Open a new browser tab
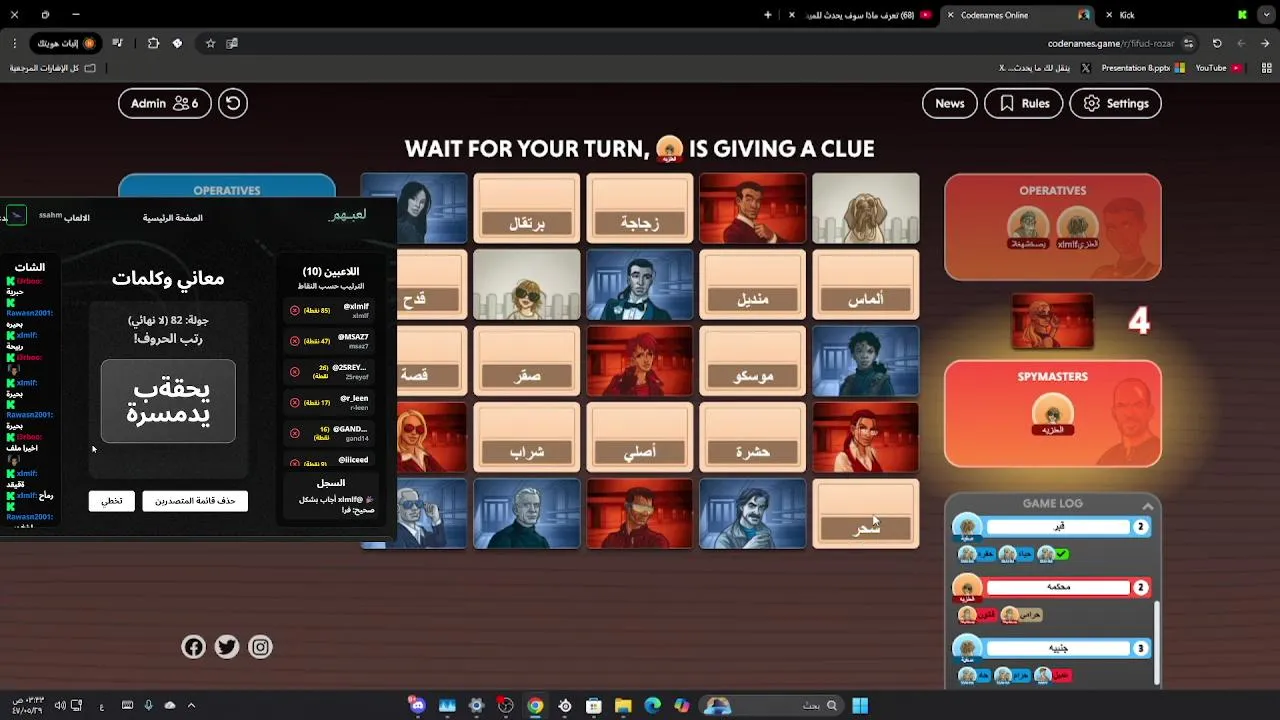The height and width of the screenshot is (720, 1280). (768, 15)
